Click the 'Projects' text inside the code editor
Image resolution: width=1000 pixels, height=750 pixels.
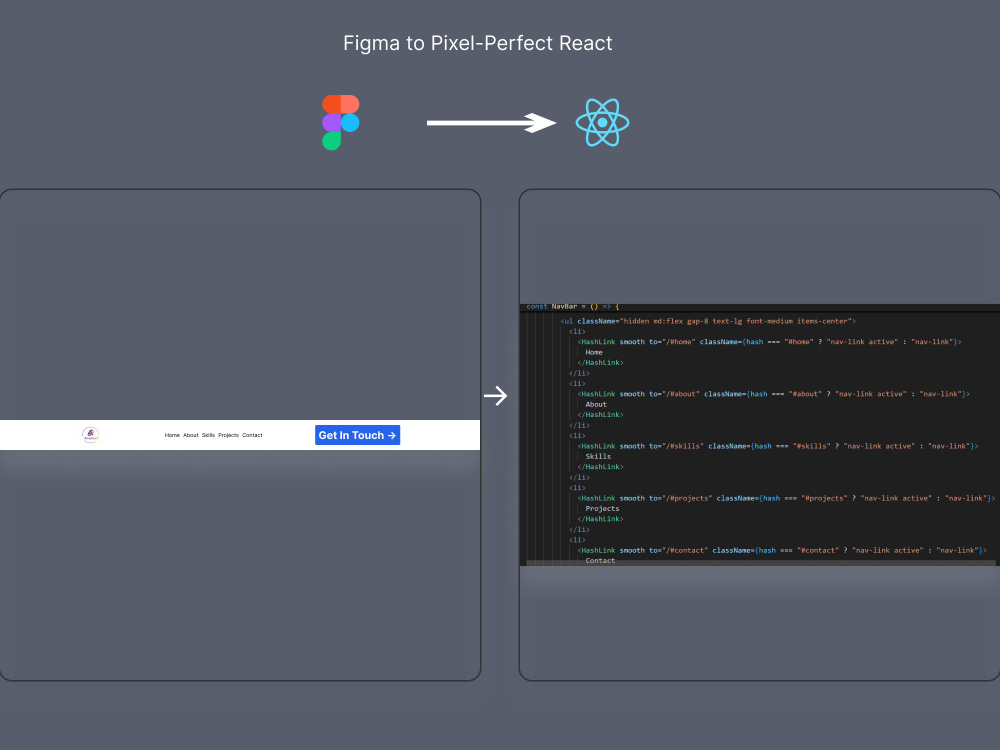(602, 509)
